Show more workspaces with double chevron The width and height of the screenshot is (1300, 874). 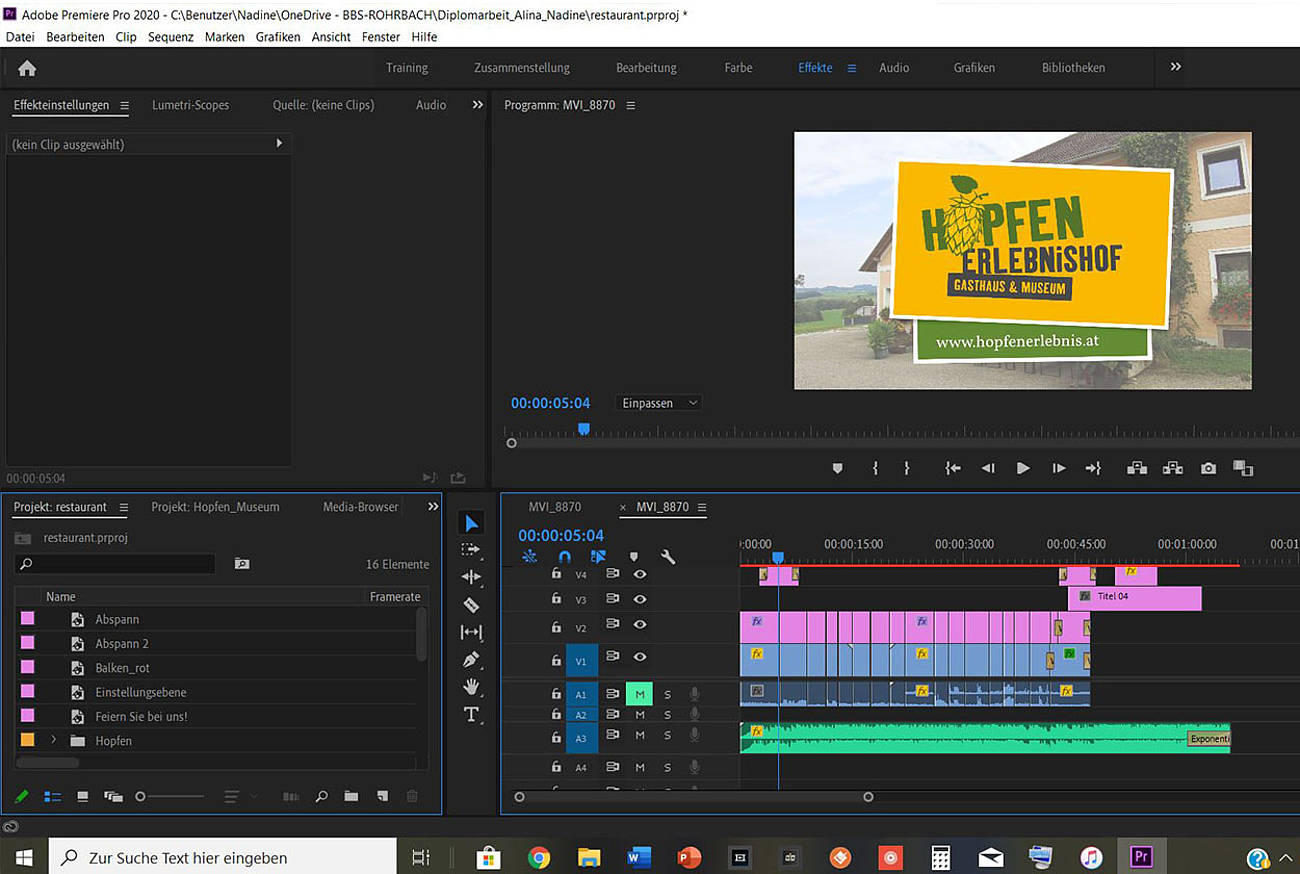pos(1176,67)
